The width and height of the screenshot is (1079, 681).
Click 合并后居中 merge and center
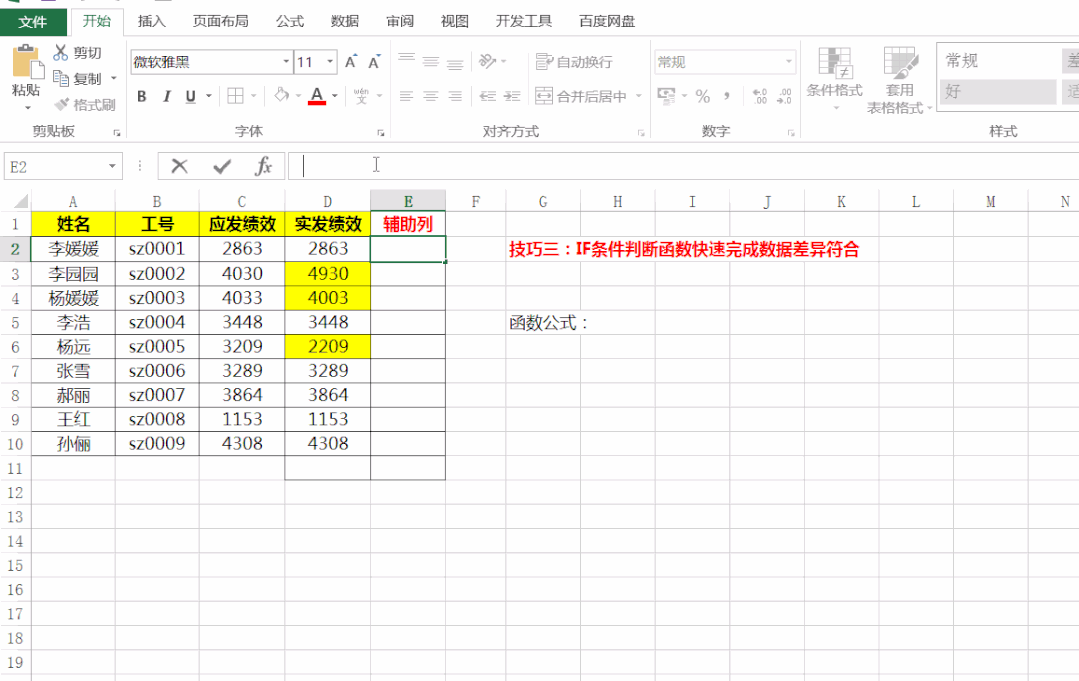[x=581, y=96]
